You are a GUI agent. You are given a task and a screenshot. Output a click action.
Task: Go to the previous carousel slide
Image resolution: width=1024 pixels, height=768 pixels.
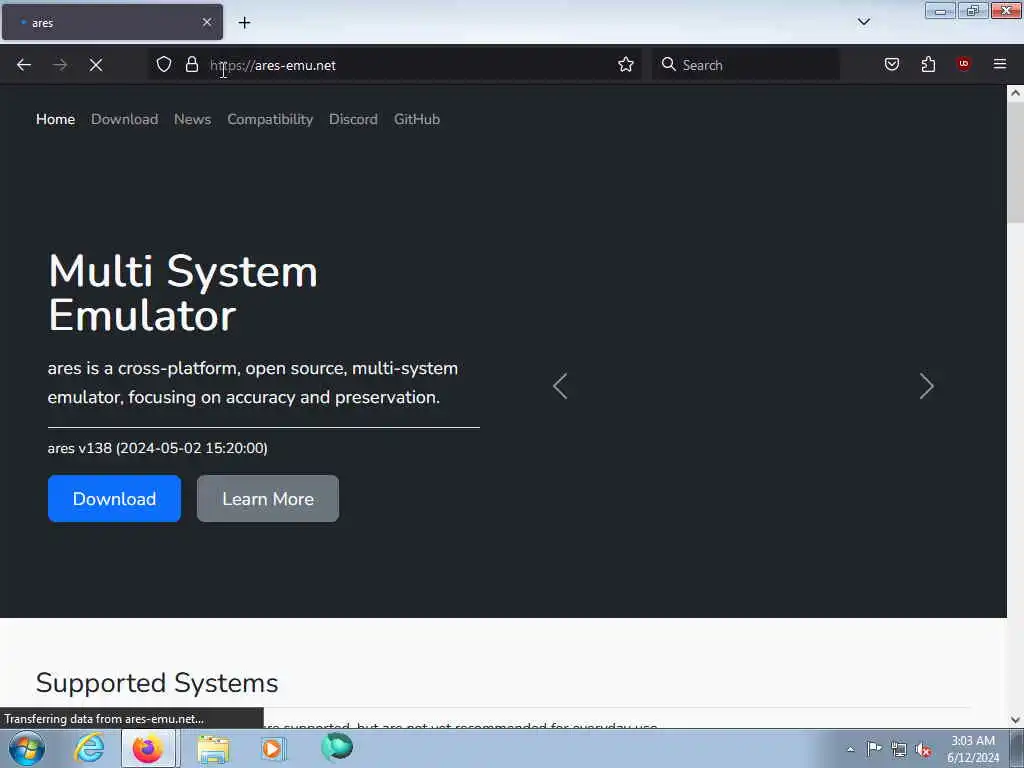coord(560,386)
